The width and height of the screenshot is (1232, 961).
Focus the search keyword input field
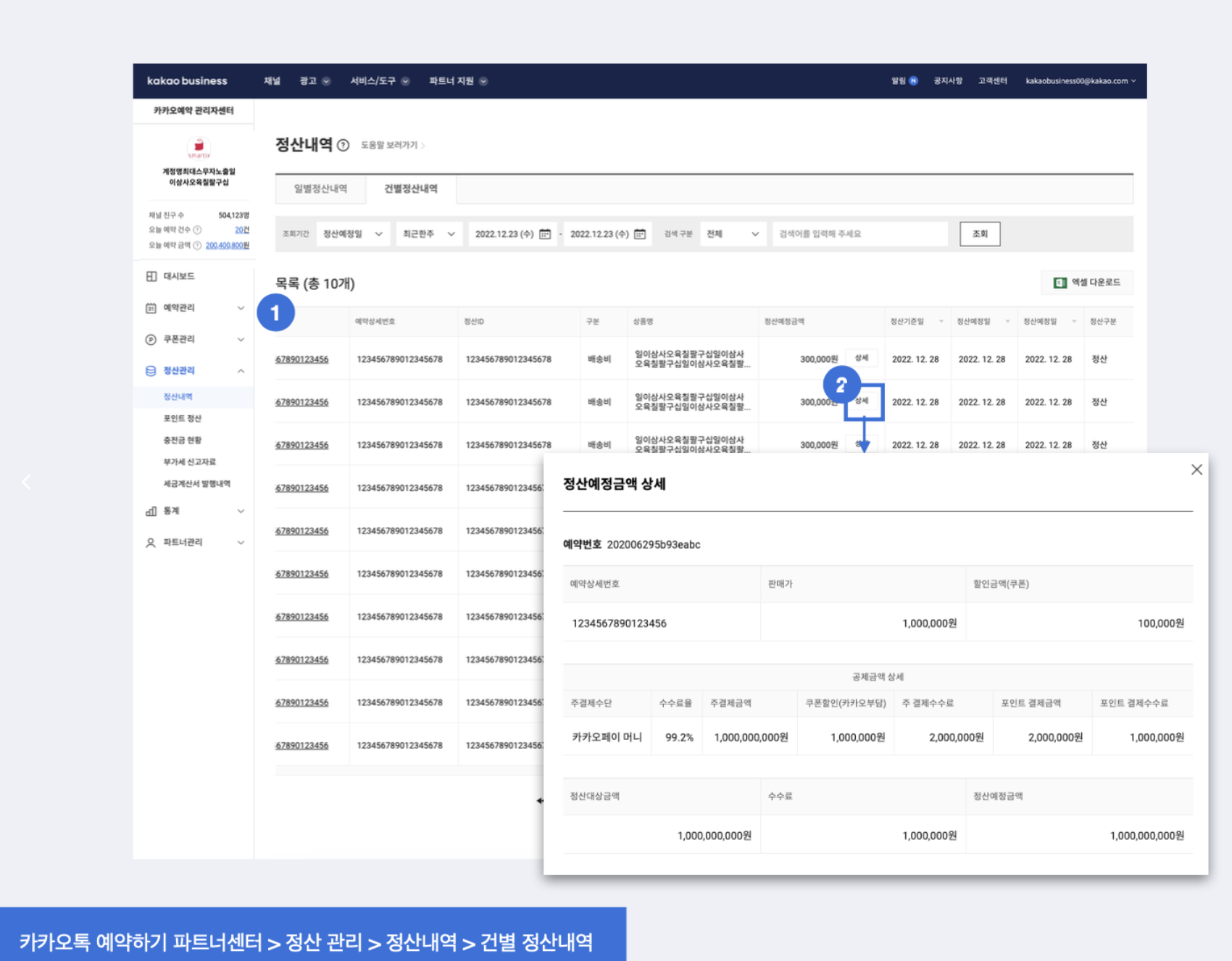click(860, 234)
